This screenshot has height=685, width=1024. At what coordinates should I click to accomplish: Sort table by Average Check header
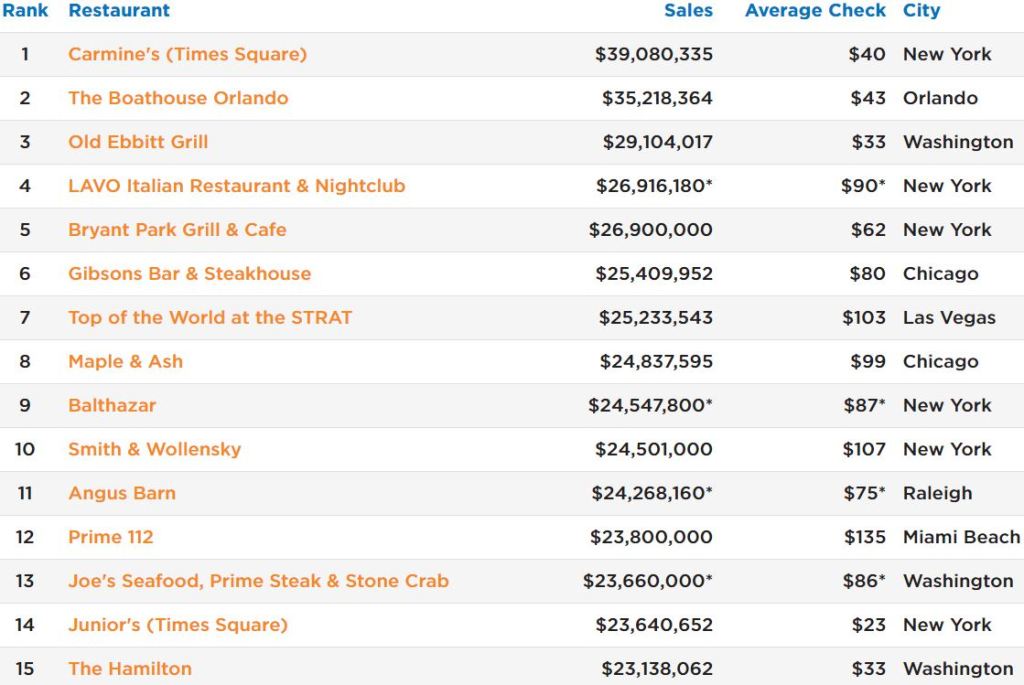tap(816, 10)
